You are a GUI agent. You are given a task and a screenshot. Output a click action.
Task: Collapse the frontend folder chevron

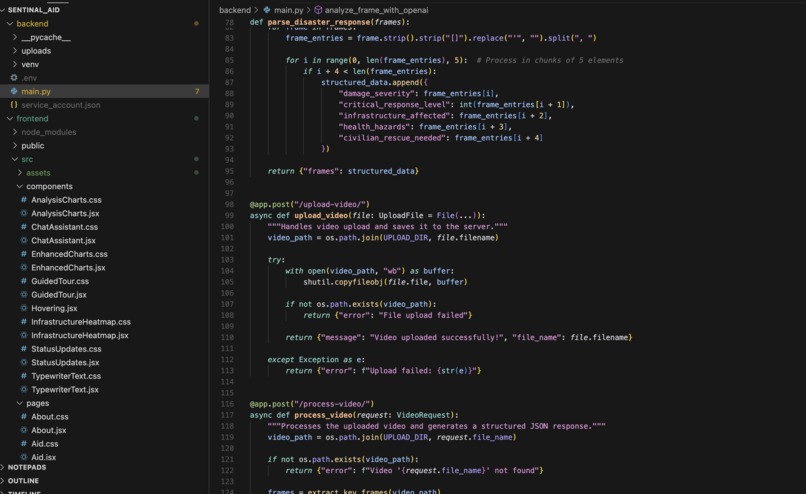click(x=10, y=118)
